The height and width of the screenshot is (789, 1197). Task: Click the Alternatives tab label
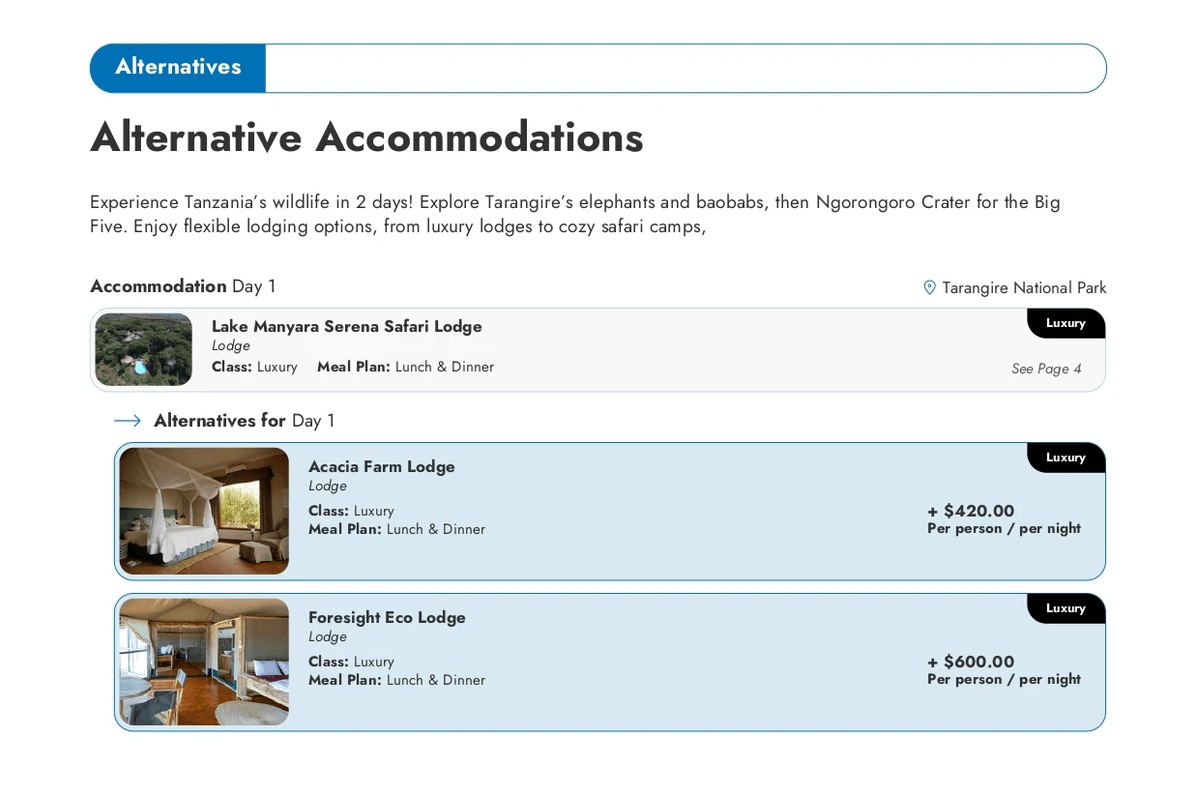click(178, 67)
